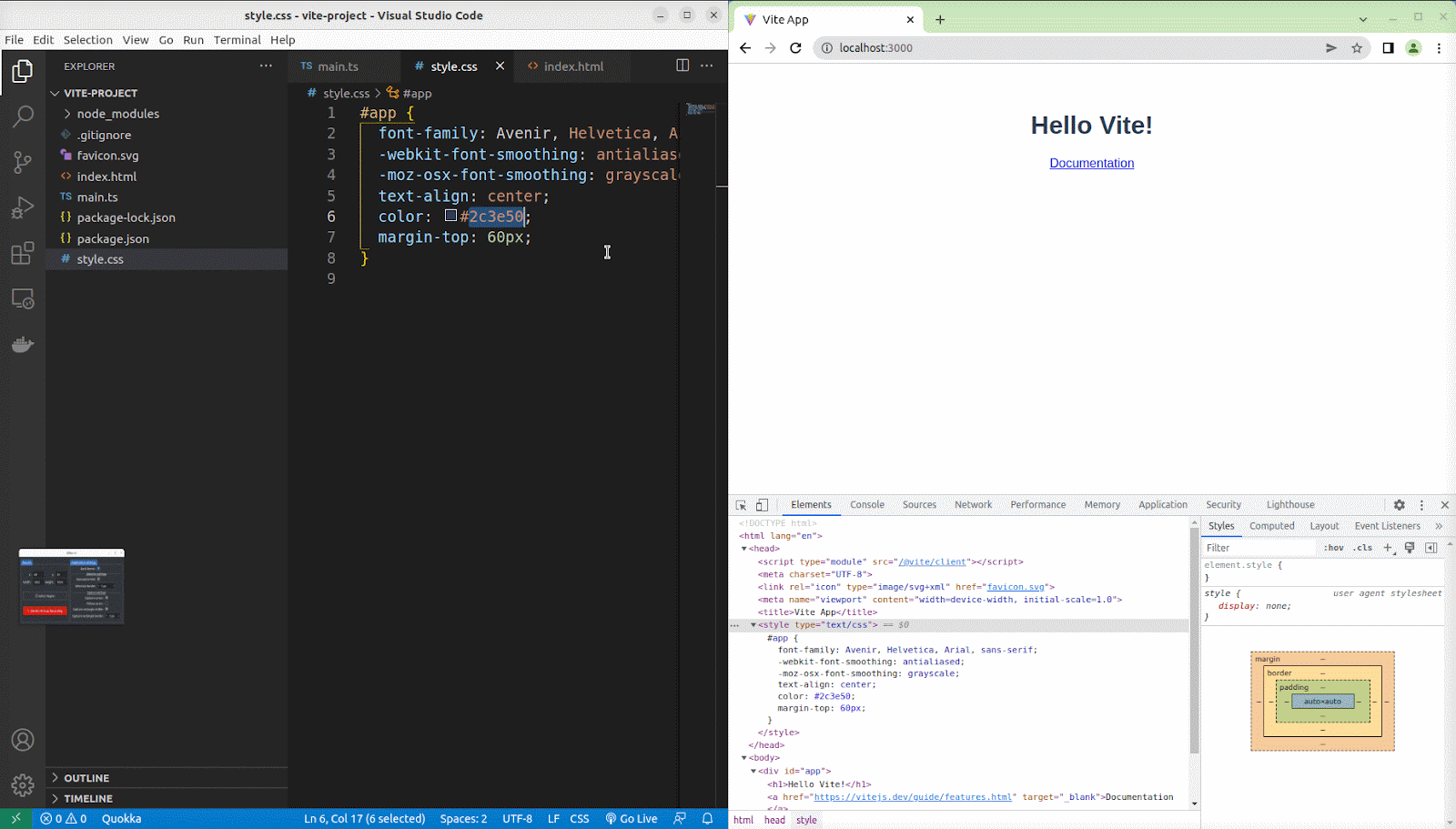This screenshot has height=829, width=1456.
Task: Open the File menu in VS Code
Action: [x=14, y=40]
